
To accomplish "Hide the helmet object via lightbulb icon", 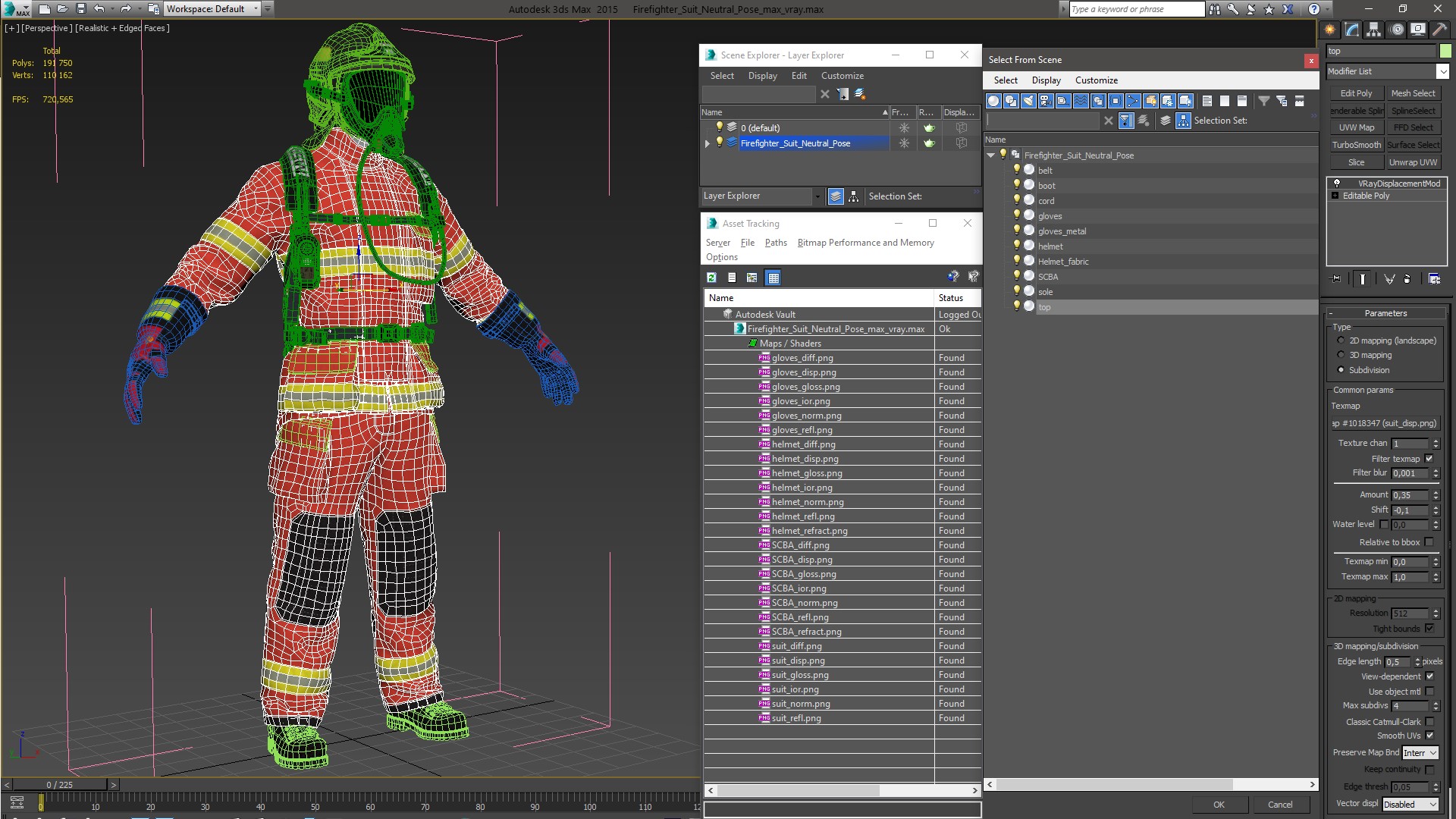I will pos(1017,246).
